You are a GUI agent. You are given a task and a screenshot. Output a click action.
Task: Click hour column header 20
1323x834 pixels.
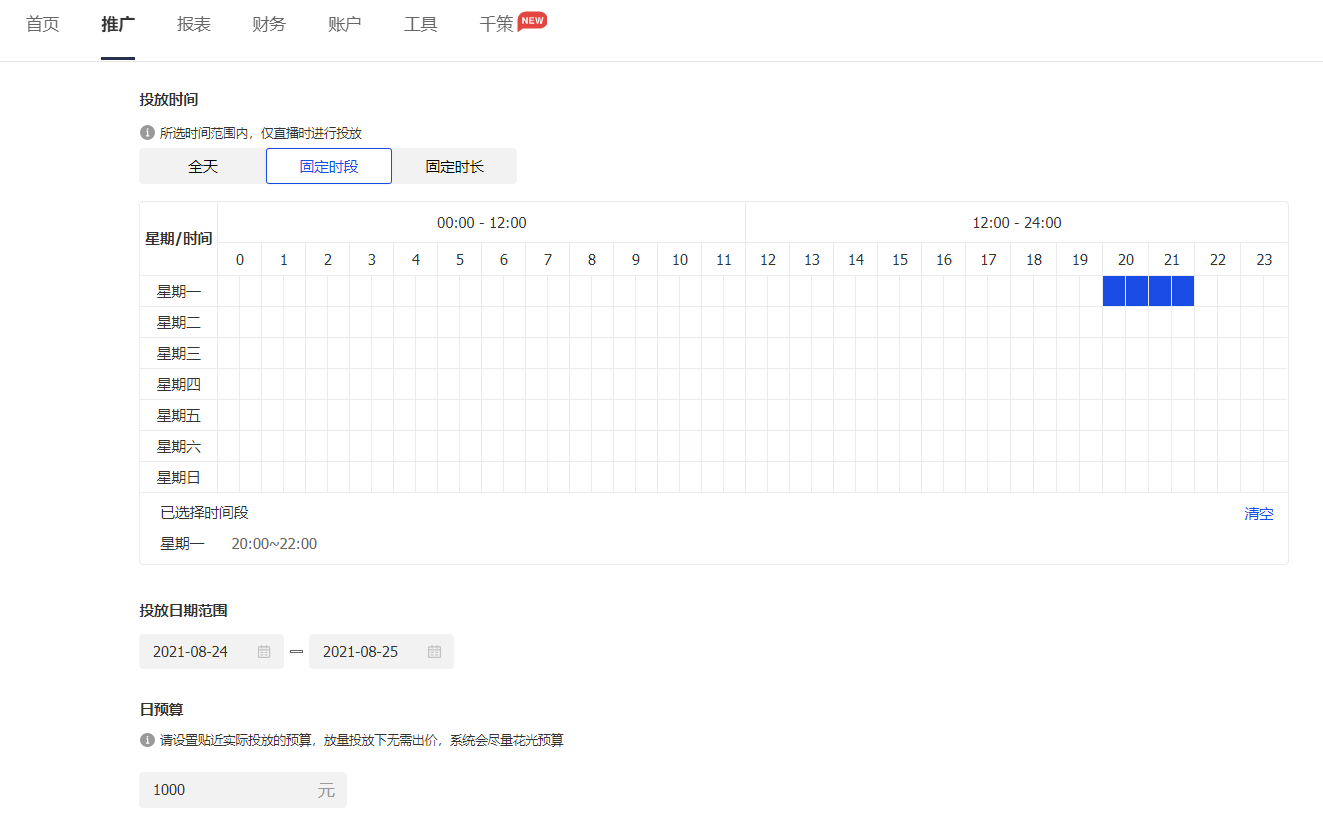pyautogui.click(x=1126, y=260)
